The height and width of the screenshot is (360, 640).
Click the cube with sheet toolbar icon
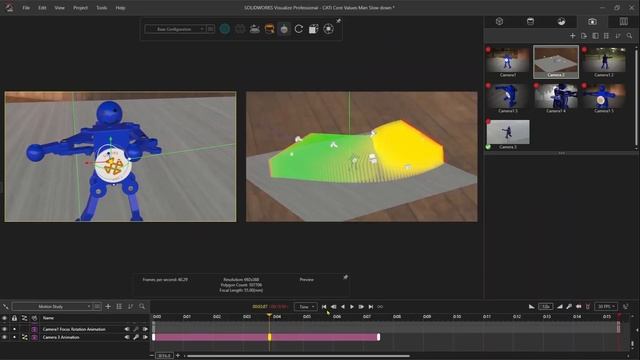click(x=313, y=29)
